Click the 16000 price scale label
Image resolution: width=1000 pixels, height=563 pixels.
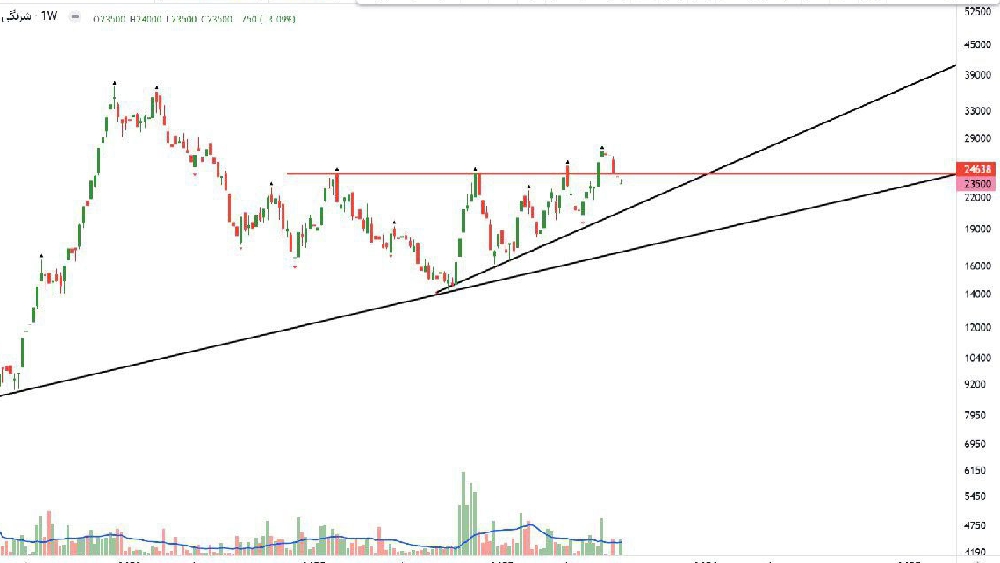tap(978, 266)
